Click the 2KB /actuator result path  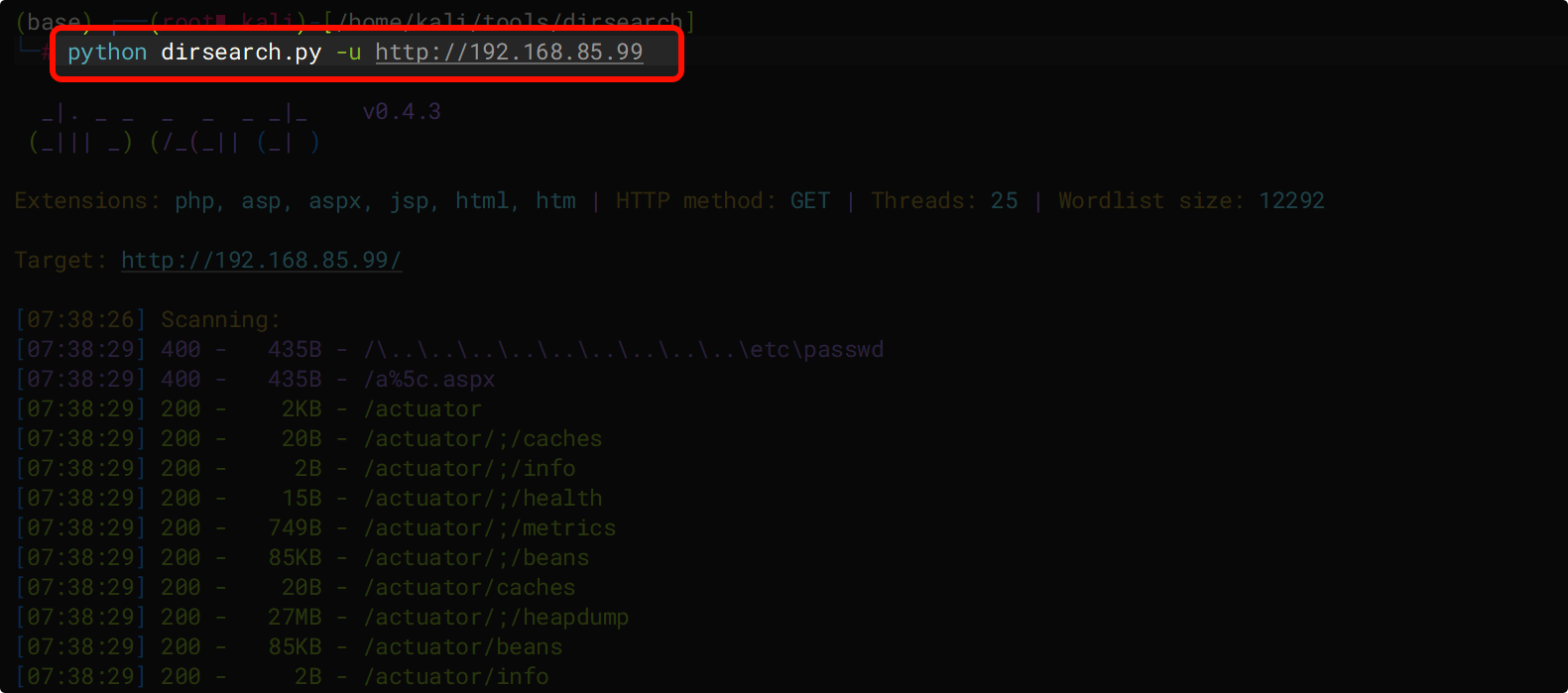422,409
